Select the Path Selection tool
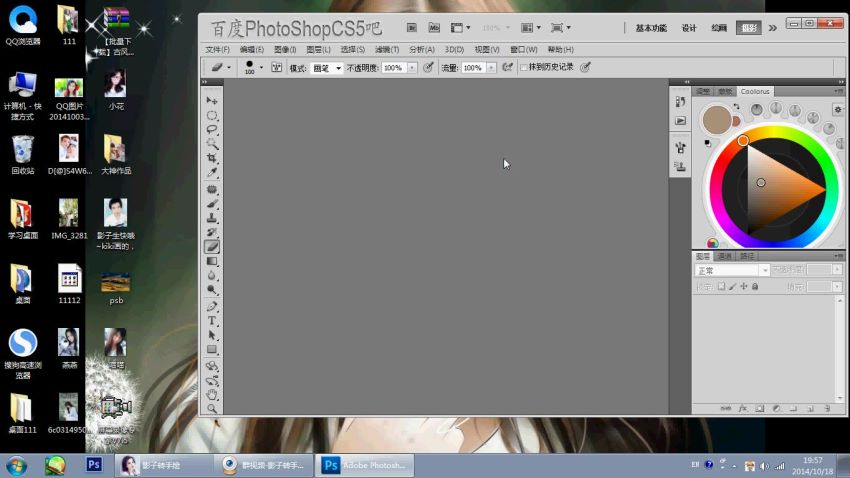 click(x=212, y=335)
